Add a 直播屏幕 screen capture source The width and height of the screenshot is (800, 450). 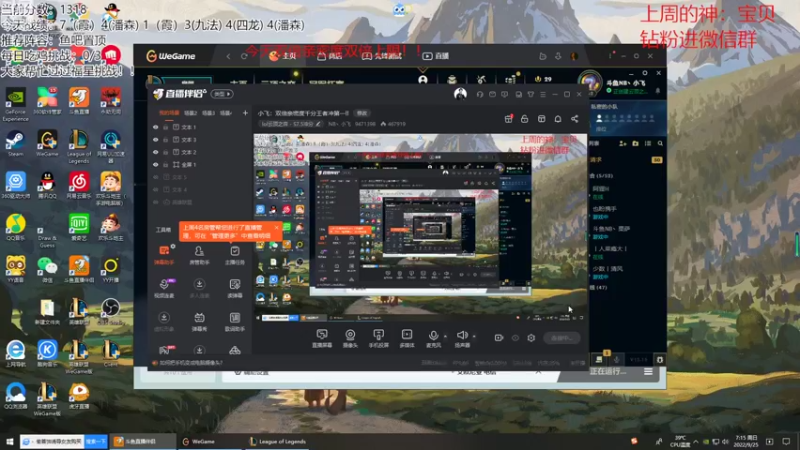click(x=322, y=338)
